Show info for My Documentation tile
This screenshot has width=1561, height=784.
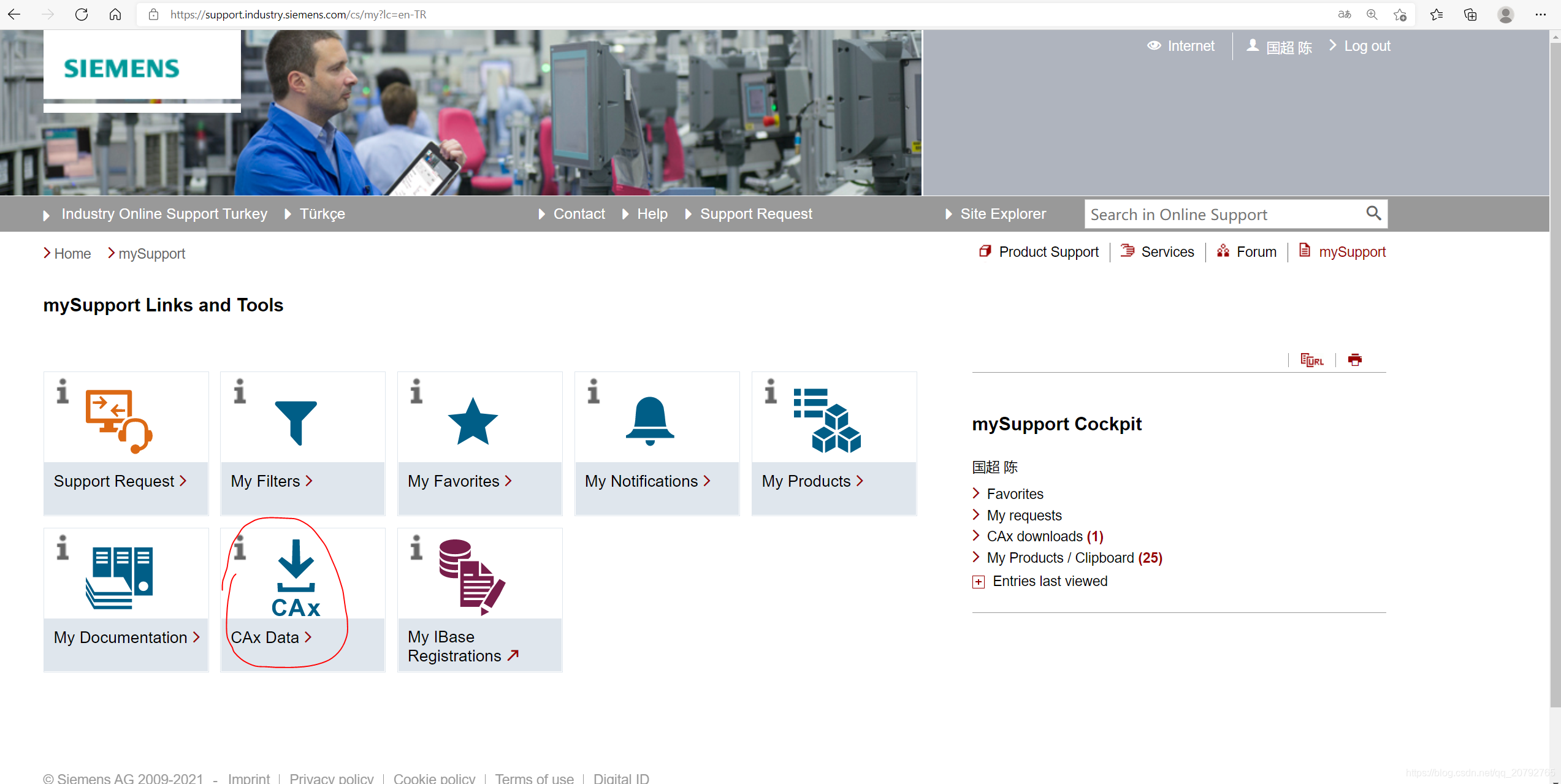[x=63, y=547]
